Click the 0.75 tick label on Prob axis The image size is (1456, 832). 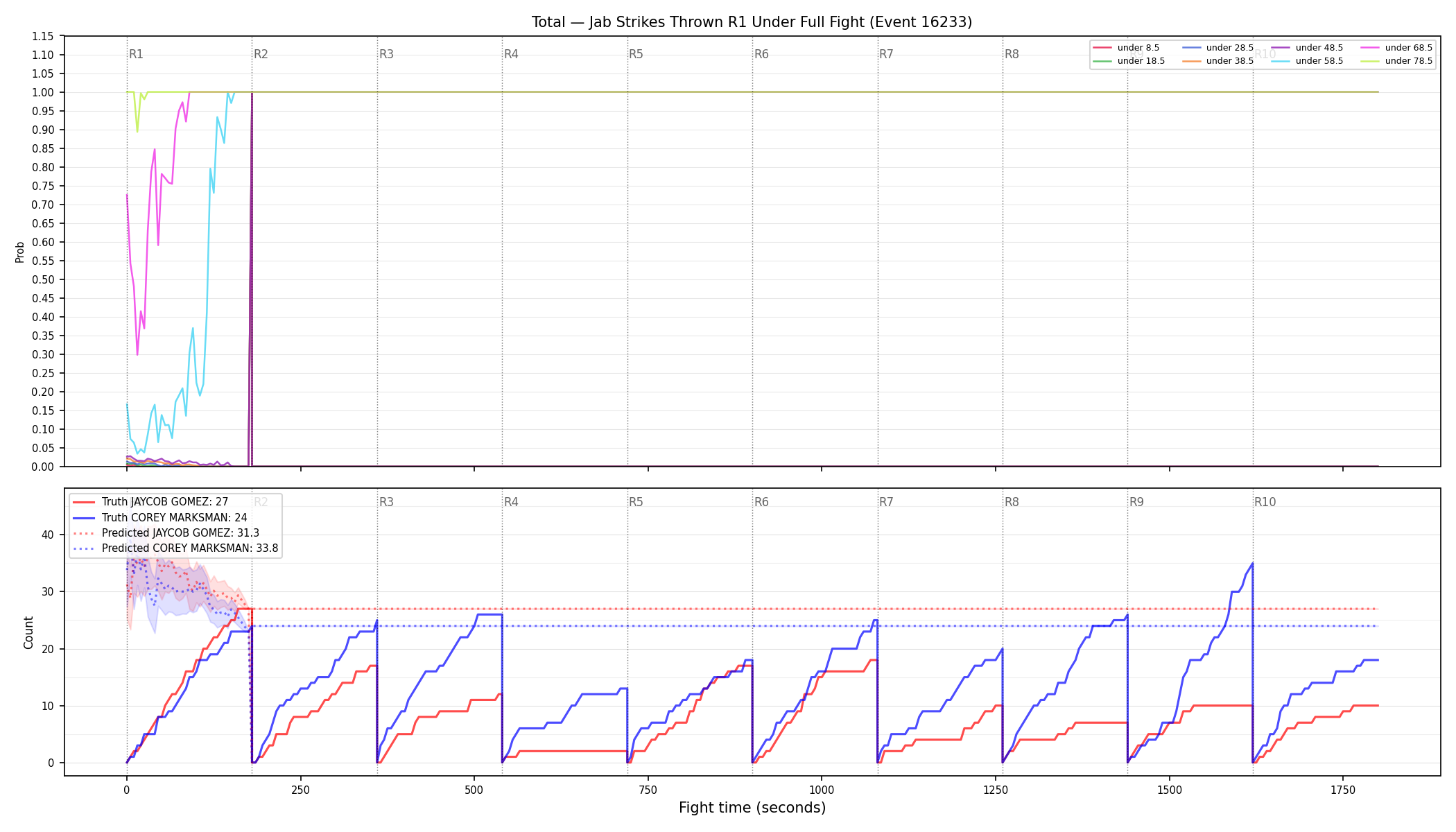click(x=43, y=187)
